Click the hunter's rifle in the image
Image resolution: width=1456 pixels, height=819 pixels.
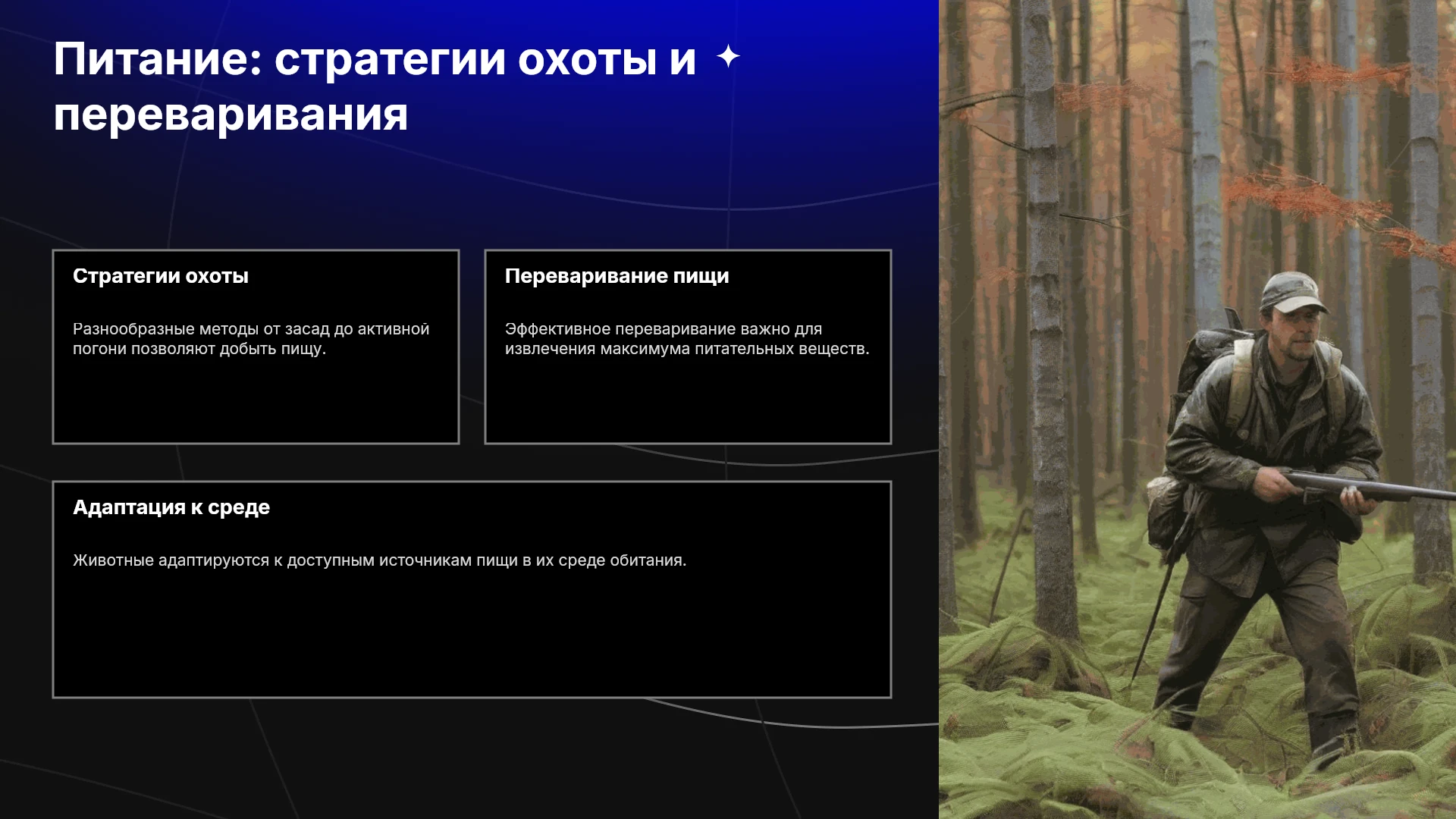[1365, 485]
